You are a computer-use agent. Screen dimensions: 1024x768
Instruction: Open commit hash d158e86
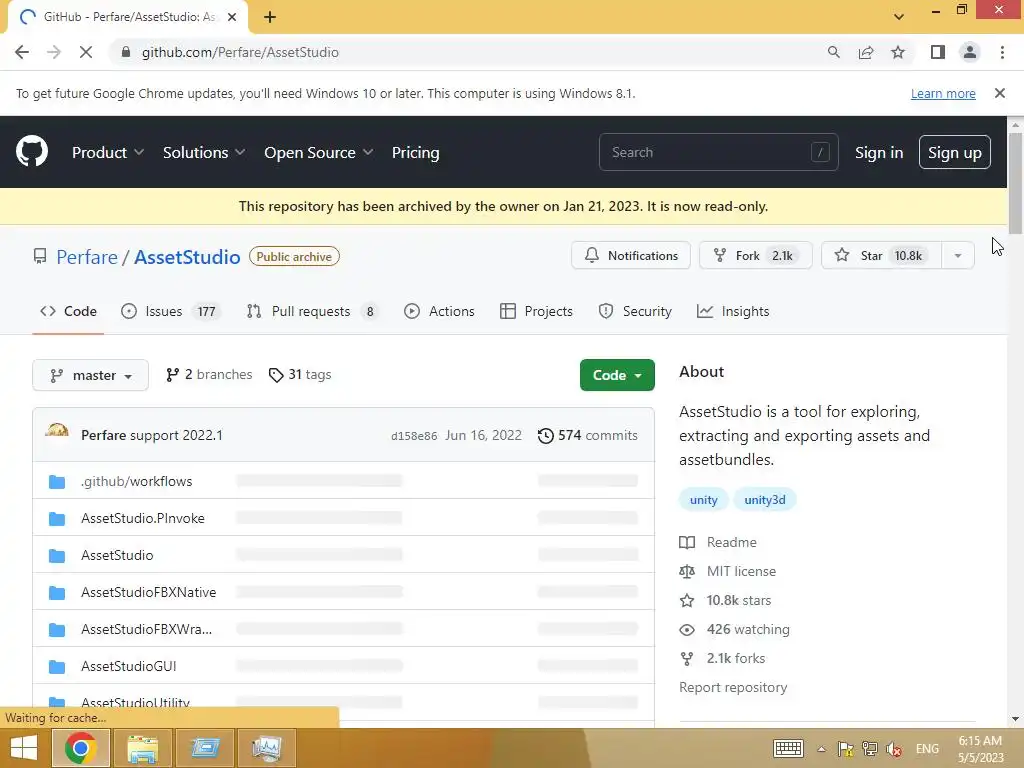point(414,436)
